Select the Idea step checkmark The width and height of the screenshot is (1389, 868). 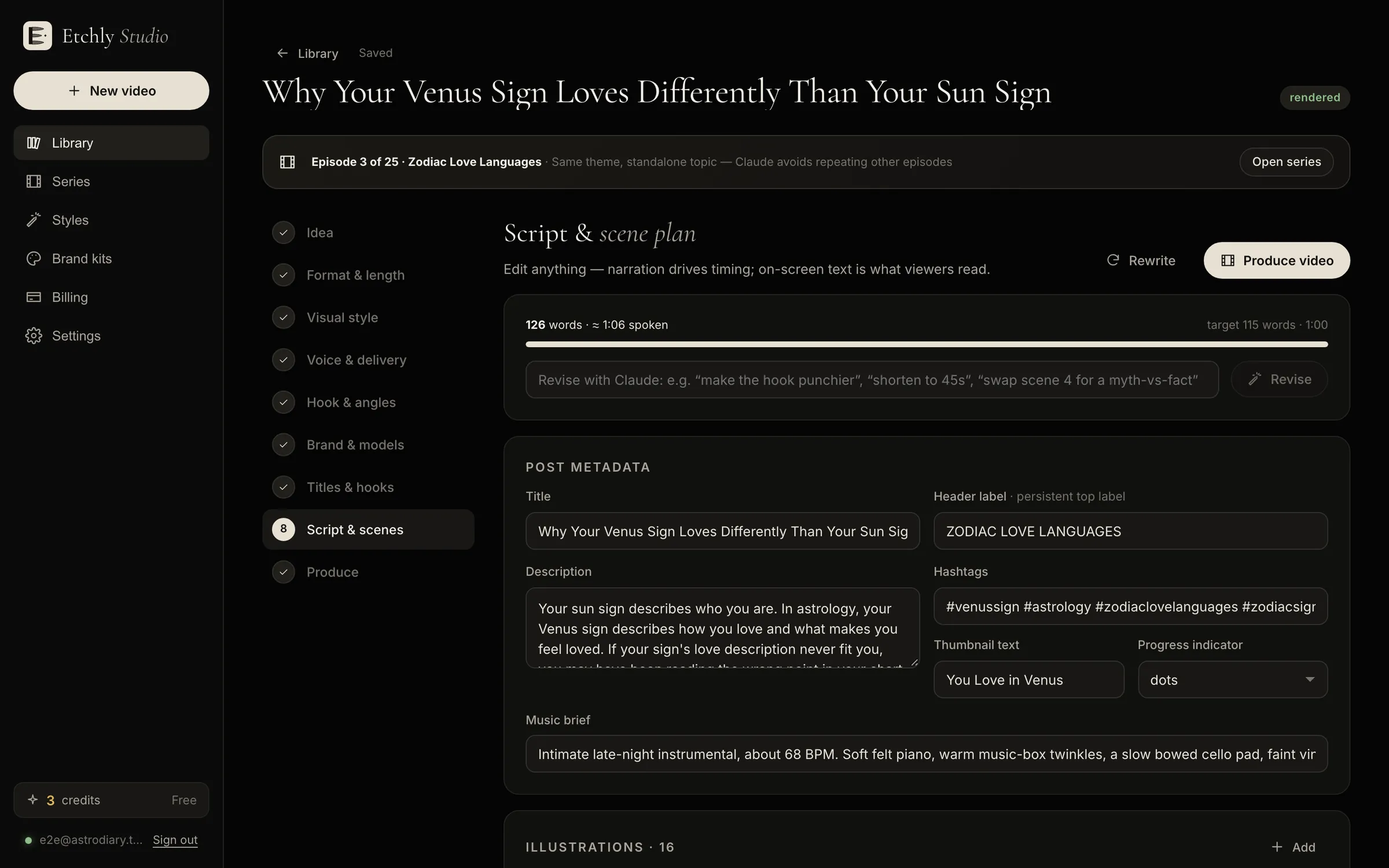[x=284, y=233]
